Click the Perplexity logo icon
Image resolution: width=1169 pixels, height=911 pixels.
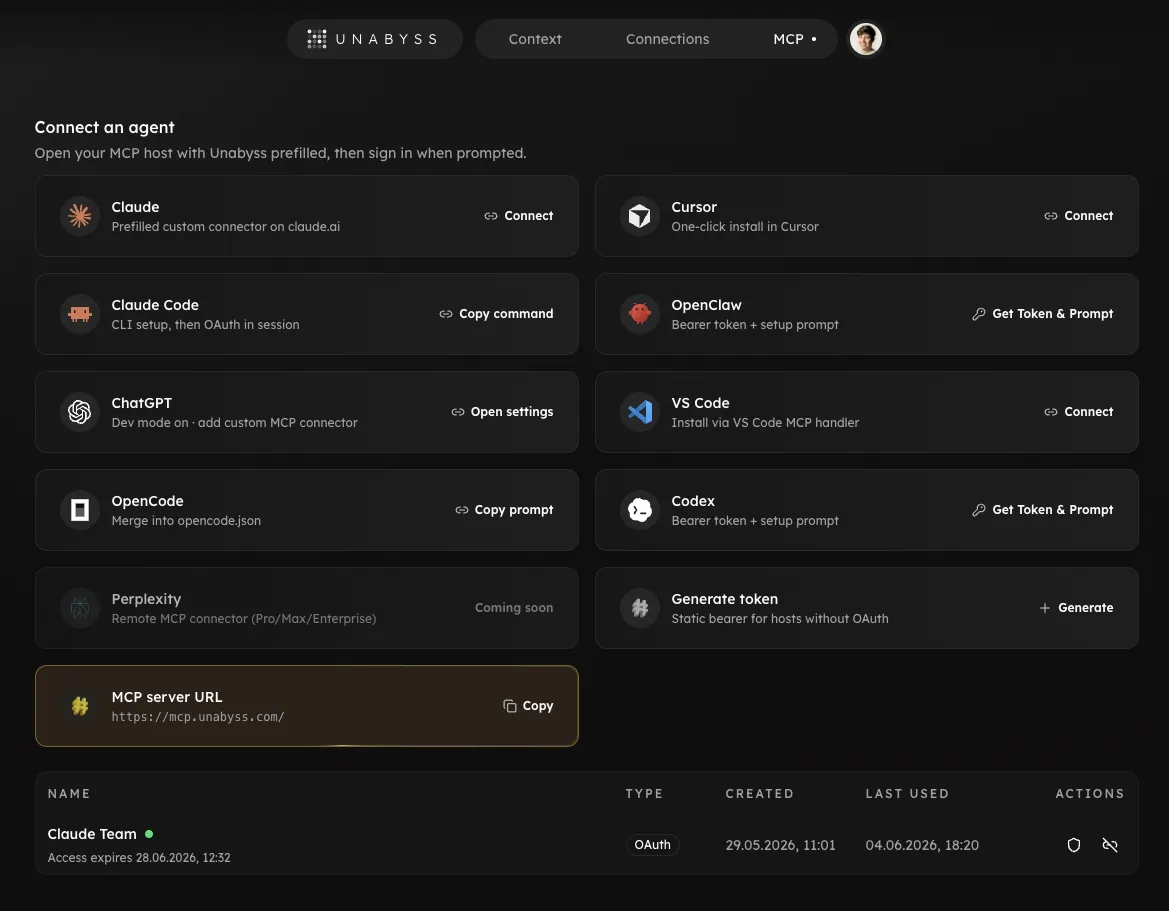[80, 608]
